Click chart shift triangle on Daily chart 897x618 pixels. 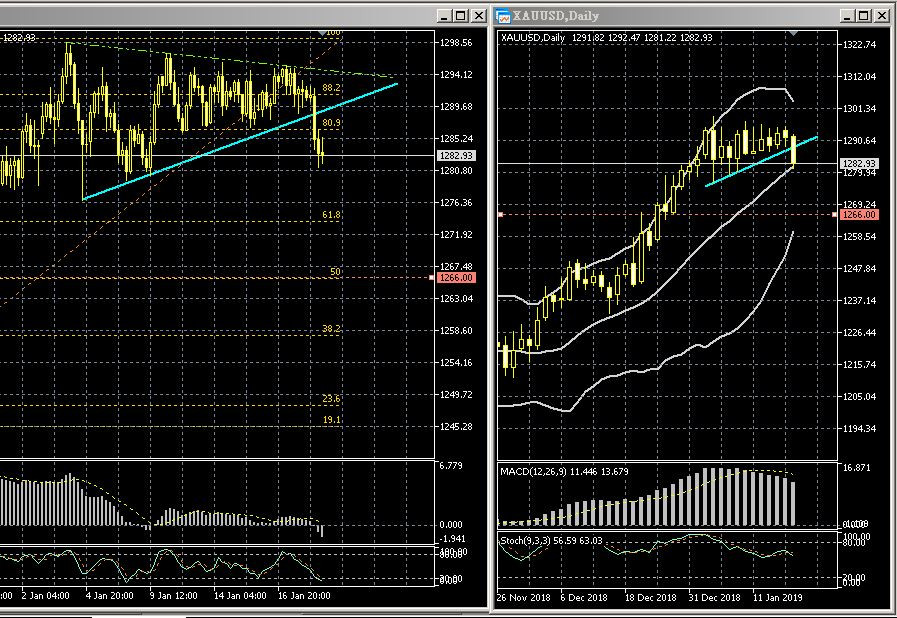pos(794,33)
